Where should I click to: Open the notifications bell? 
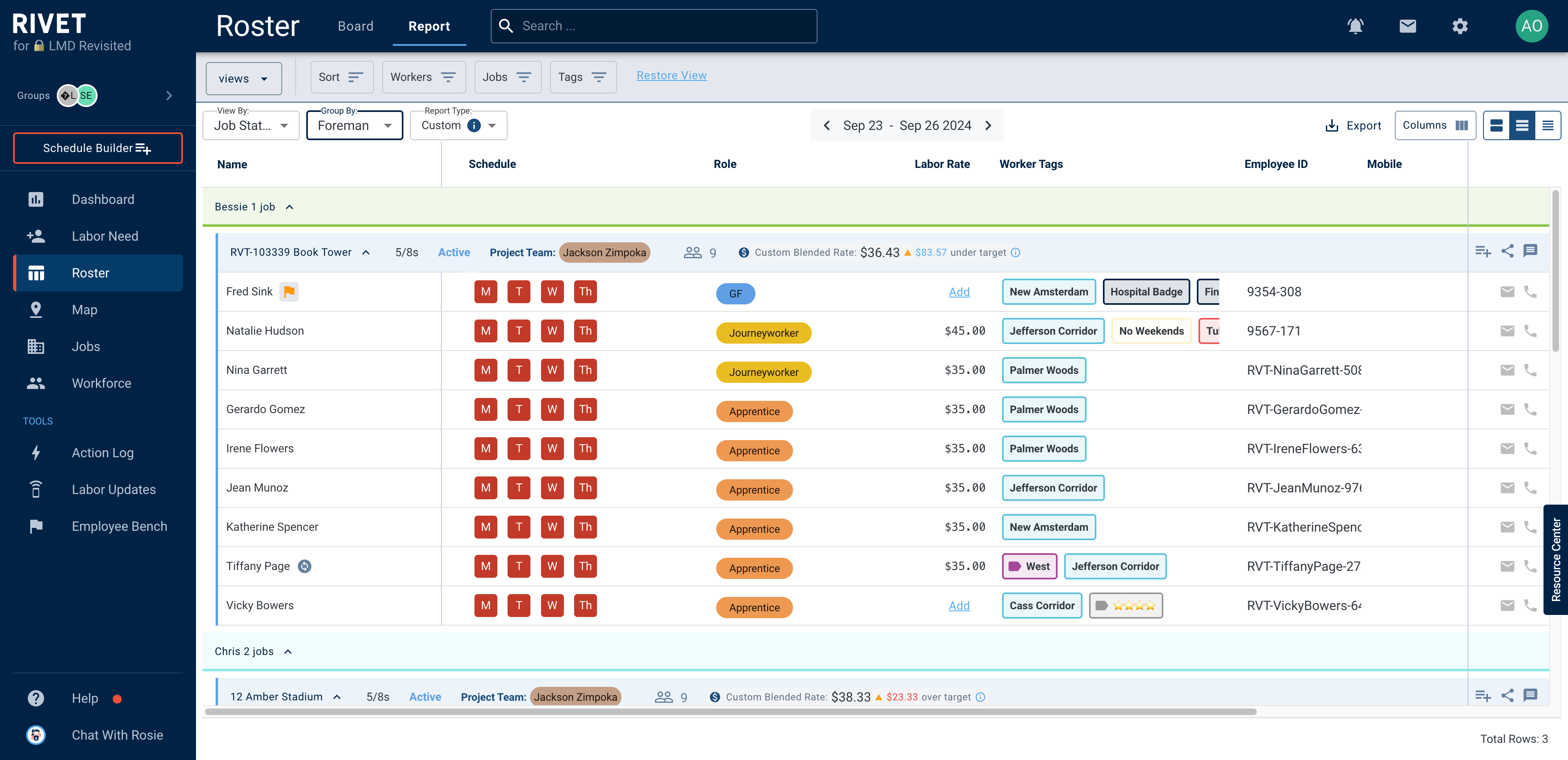click(1355, 26)
